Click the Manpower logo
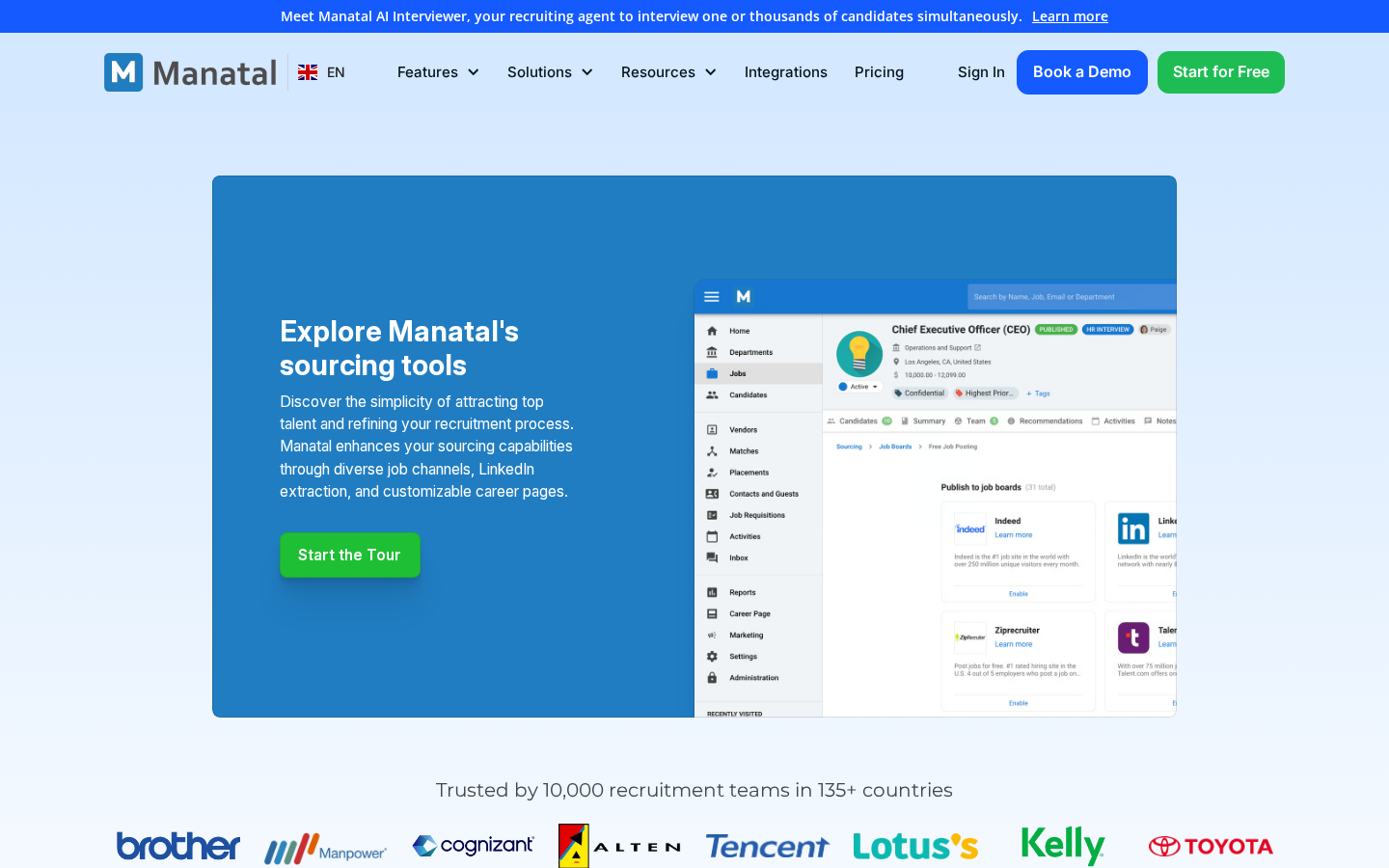 (326, 848)
